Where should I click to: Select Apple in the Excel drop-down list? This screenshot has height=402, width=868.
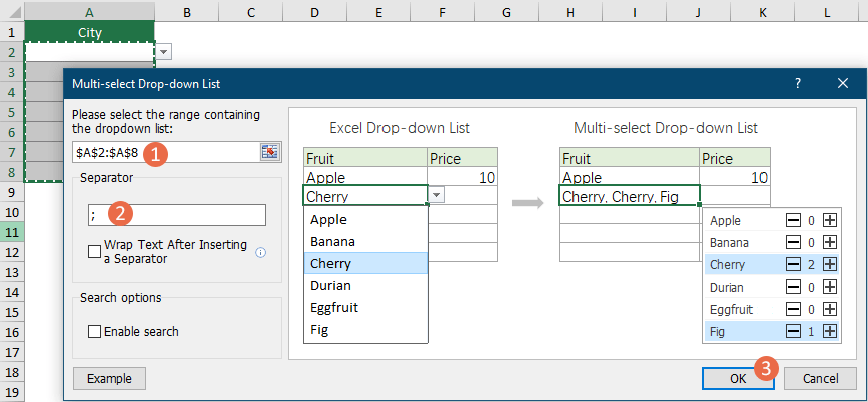366,219
